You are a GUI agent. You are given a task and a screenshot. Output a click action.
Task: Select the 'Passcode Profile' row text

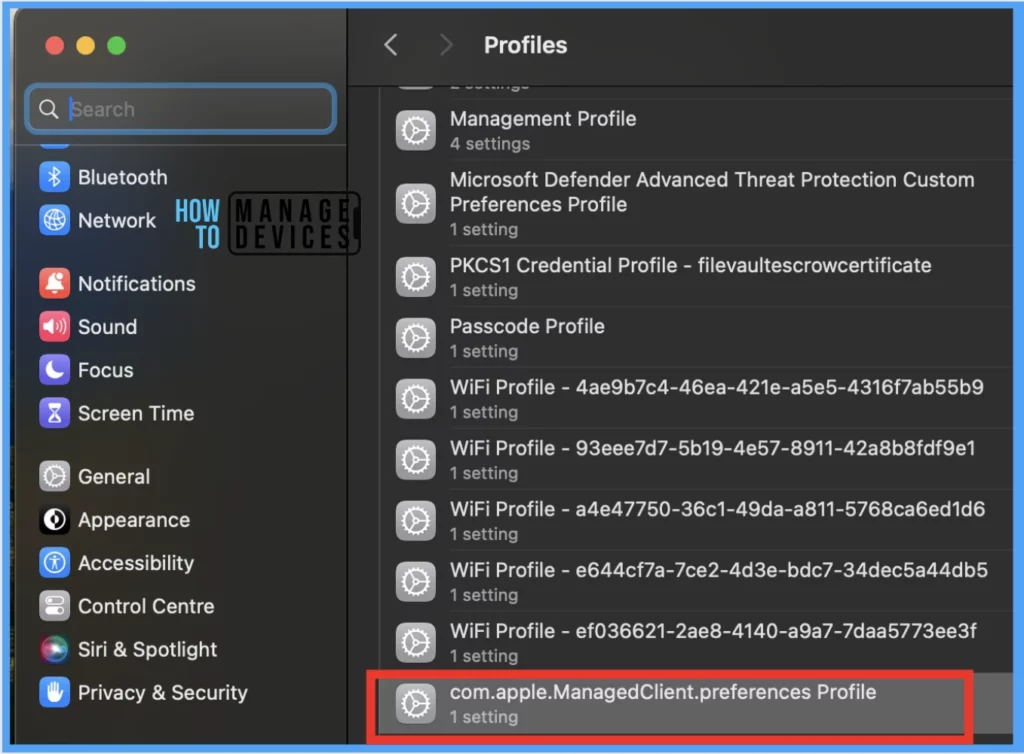point(527,326)
